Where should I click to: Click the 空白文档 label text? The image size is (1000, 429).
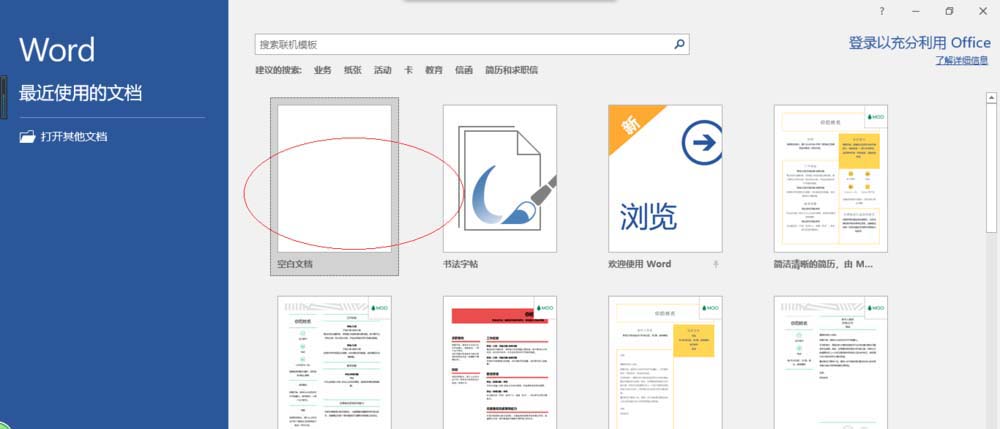pos(295,264)
